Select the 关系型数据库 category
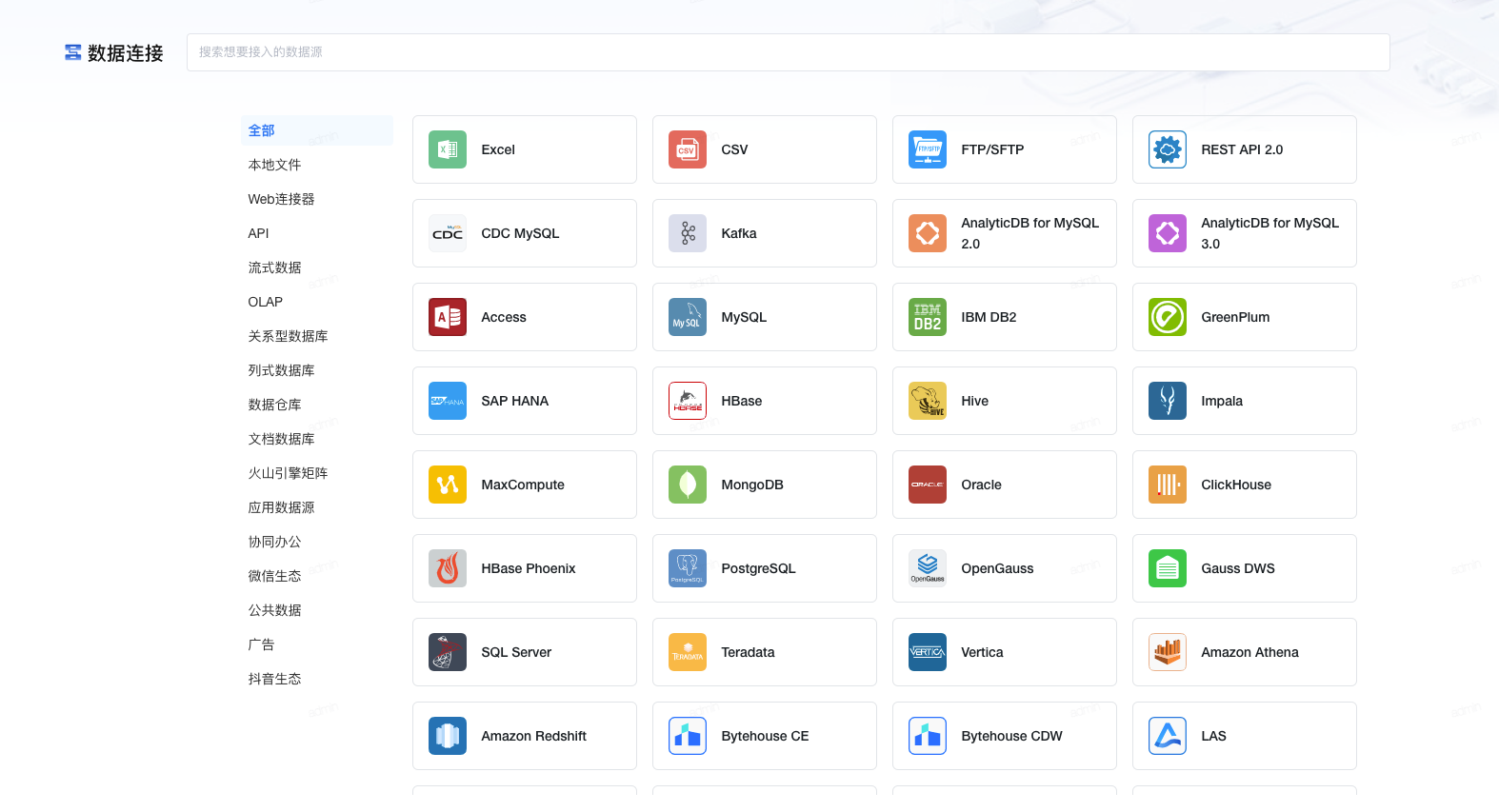The image size is (1499, 812). (x=317, y=336)
